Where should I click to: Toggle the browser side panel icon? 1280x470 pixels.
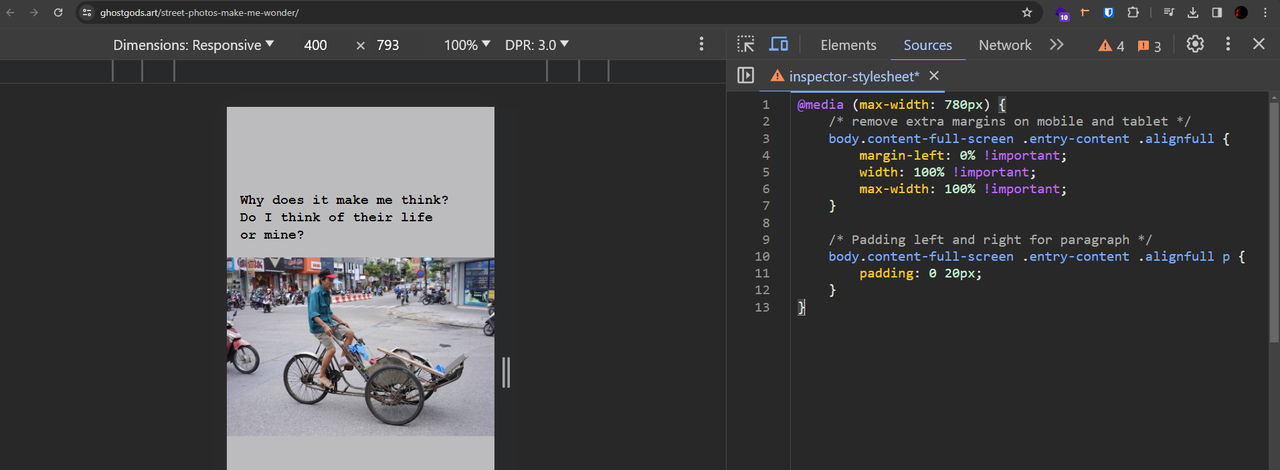tap(1217, 13)
